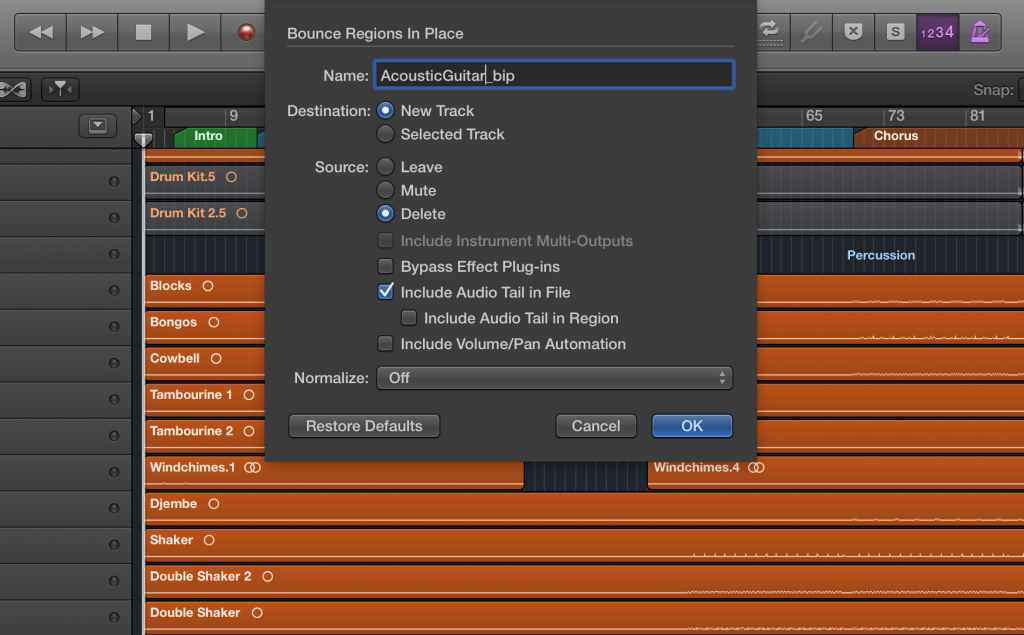Select the Windchimes.4 region name
This screenshot has height=635, width=1024.
pyautogui.click(x=696, y=468)
